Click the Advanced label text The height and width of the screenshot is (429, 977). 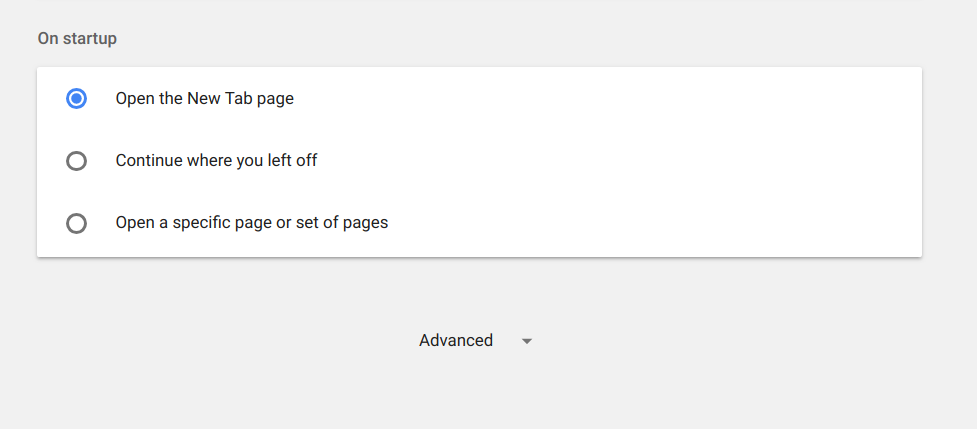pyautogui.click(x=456, y=341)
